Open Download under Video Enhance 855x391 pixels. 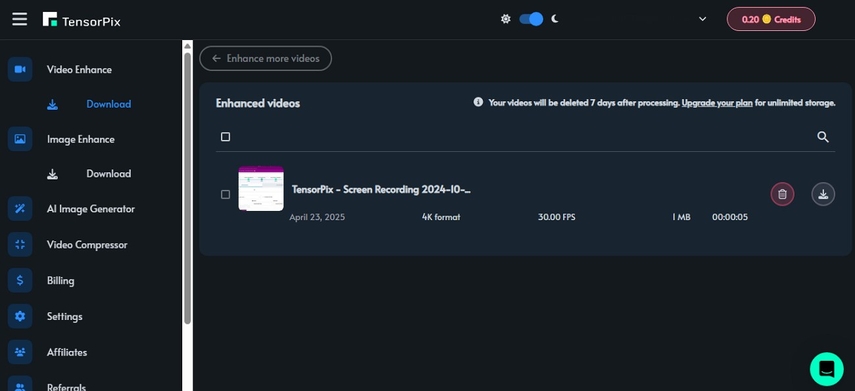coord(109,104)
